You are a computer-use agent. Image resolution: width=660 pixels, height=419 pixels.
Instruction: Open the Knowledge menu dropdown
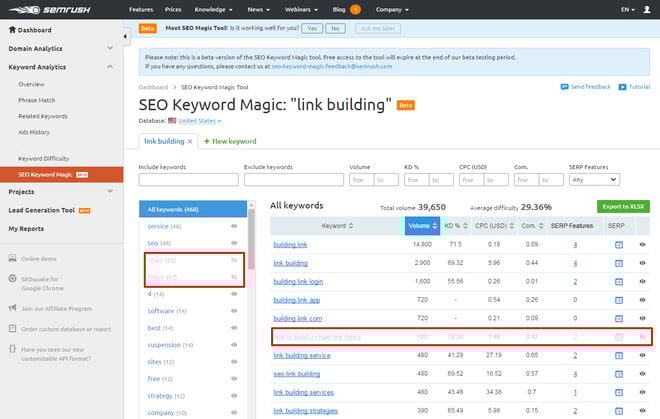click(213, 9)
